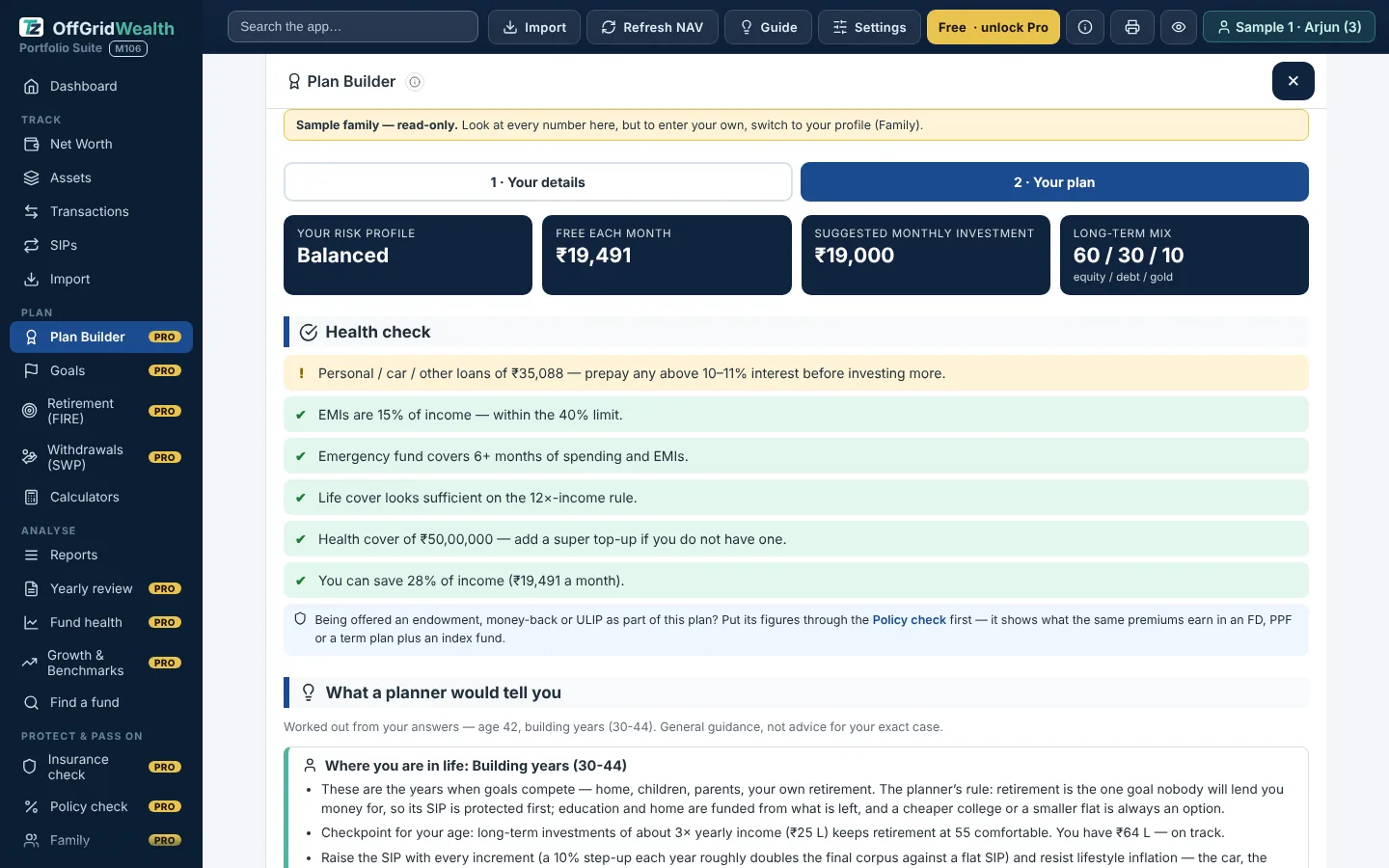Open Settings from the top bar
This screenshot has width=1389, height=868.
pyautogui.click(x=870, y=27)
